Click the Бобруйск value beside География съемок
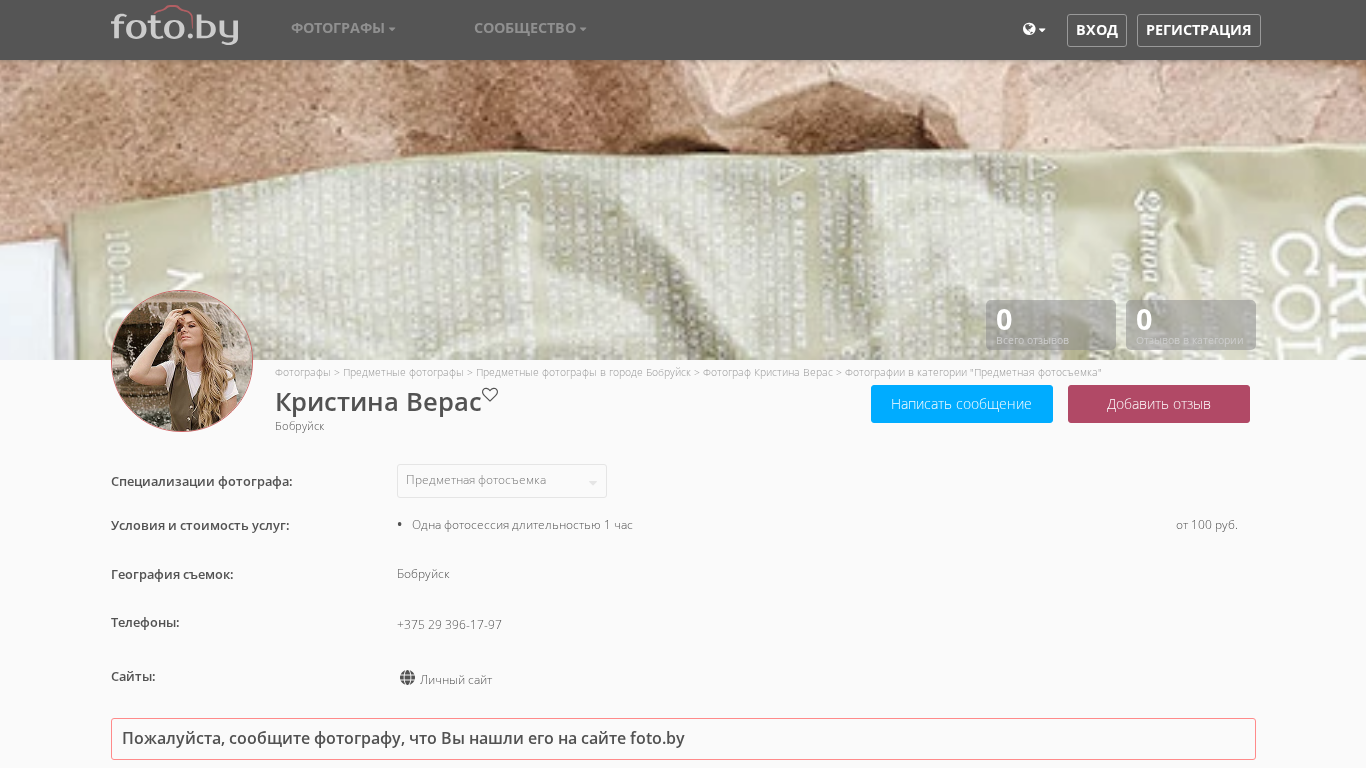The image size is (1366, 768). tap(423, 574)
